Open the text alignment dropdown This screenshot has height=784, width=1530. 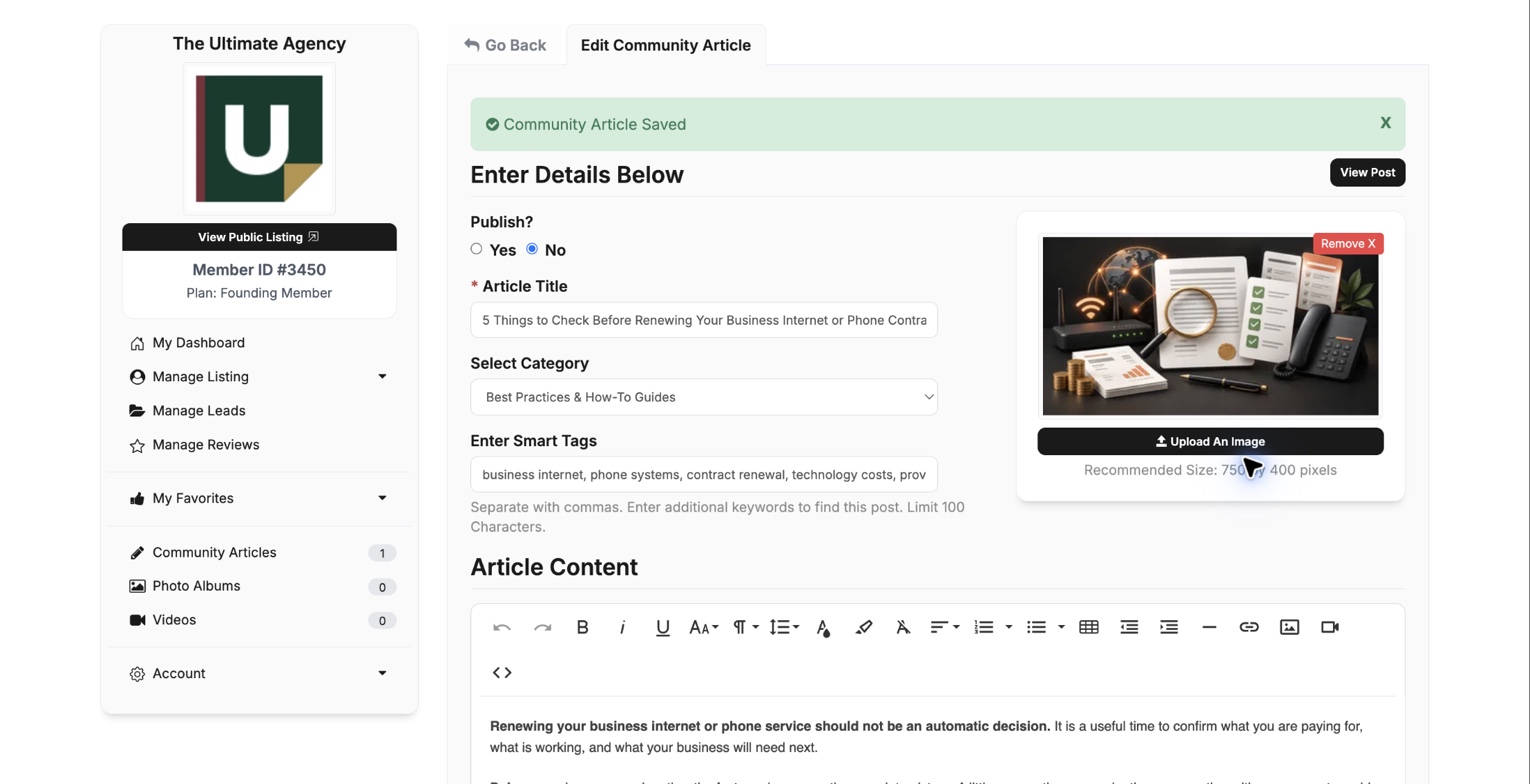945,627
